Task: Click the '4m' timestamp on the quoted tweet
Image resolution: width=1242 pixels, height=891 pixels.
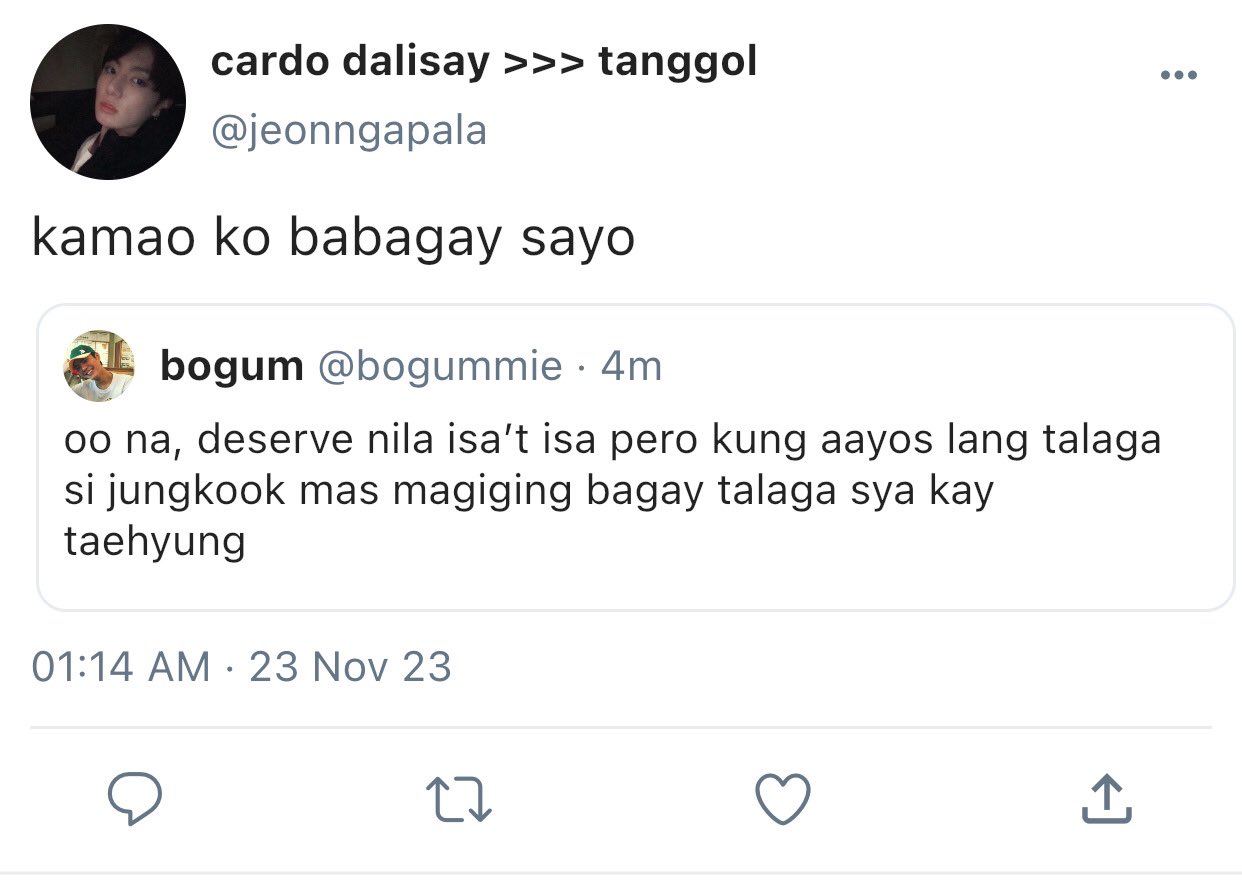Action: point(632,367)
